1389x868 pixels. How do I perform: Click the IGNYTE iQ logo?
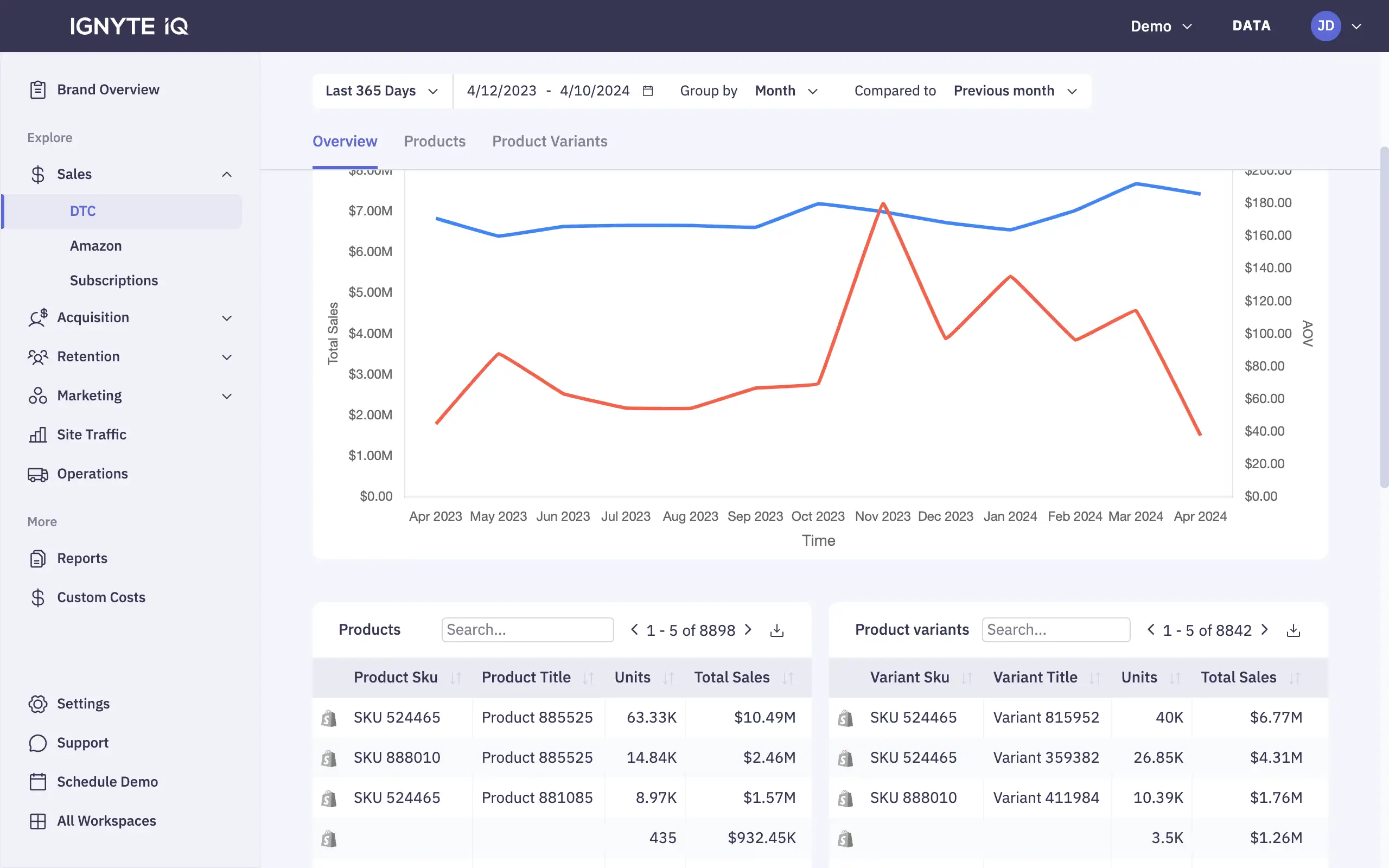pyautogui.click(x=129, y=26)
